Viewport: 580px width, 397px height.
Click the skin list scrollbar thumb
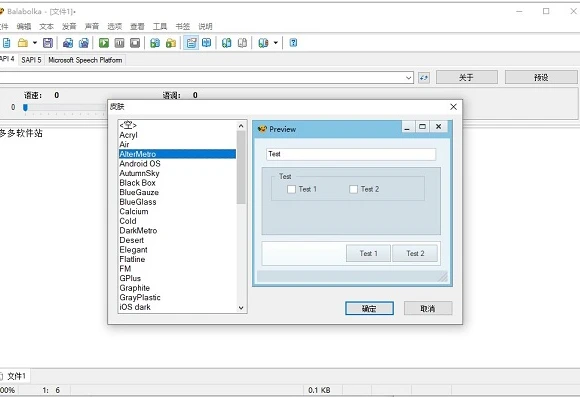point(241,167)
